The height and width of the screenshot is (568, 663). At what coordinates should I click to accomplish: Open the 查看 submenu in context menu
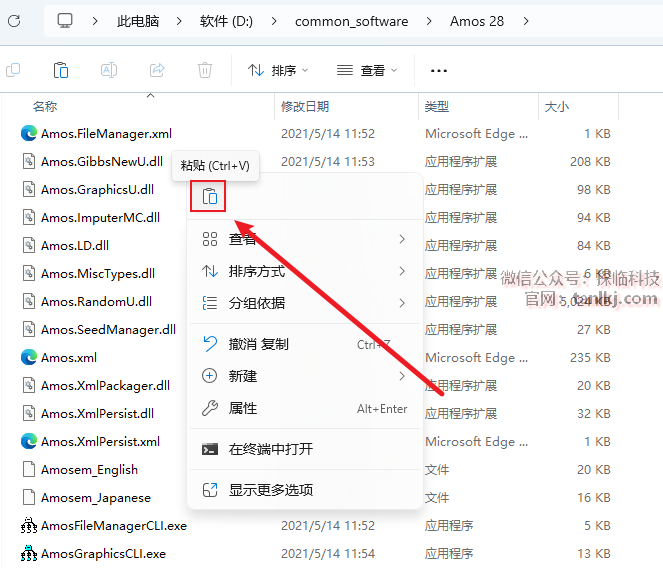[304, 239]
